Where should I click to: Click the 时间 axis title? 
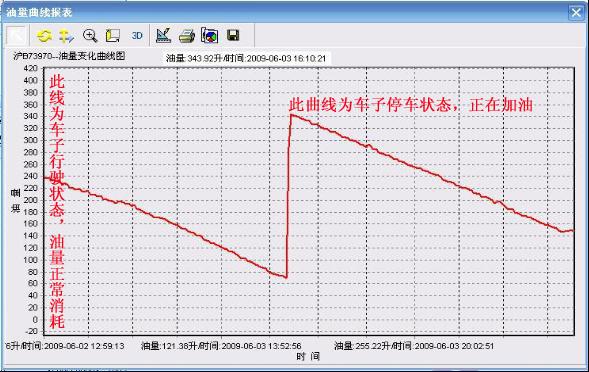[308, 357]
